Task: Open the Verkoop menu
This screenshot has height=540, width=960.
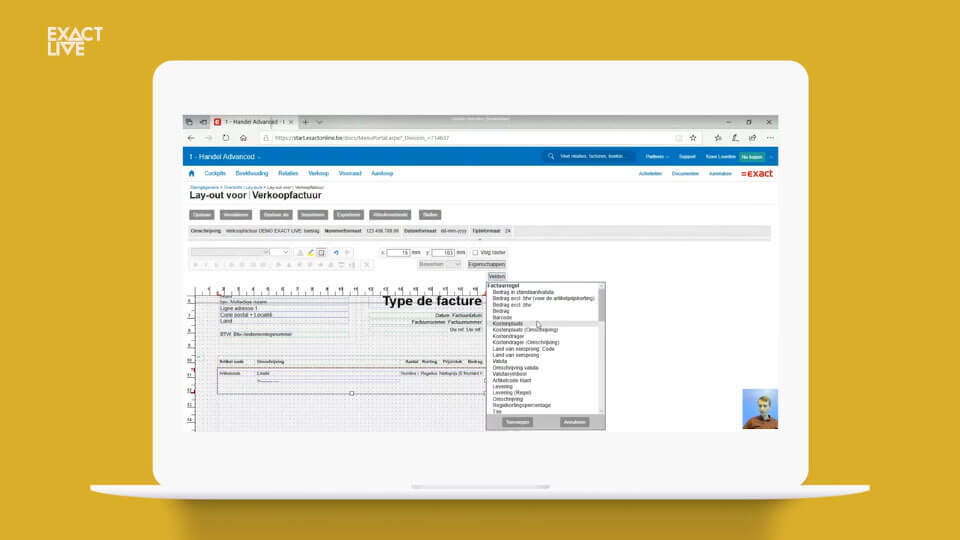Action: click(318, 173)
